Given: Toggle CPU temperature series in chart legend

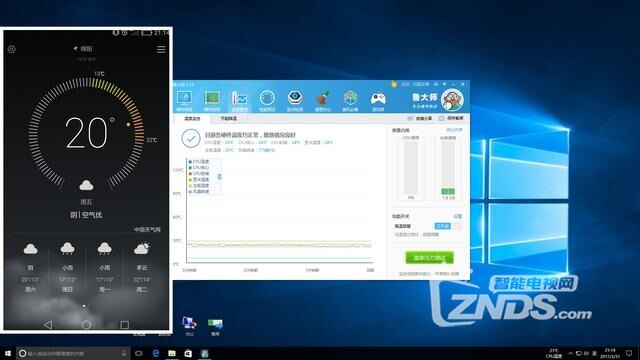Looking at the screenshot, I should tap(199, 162).
